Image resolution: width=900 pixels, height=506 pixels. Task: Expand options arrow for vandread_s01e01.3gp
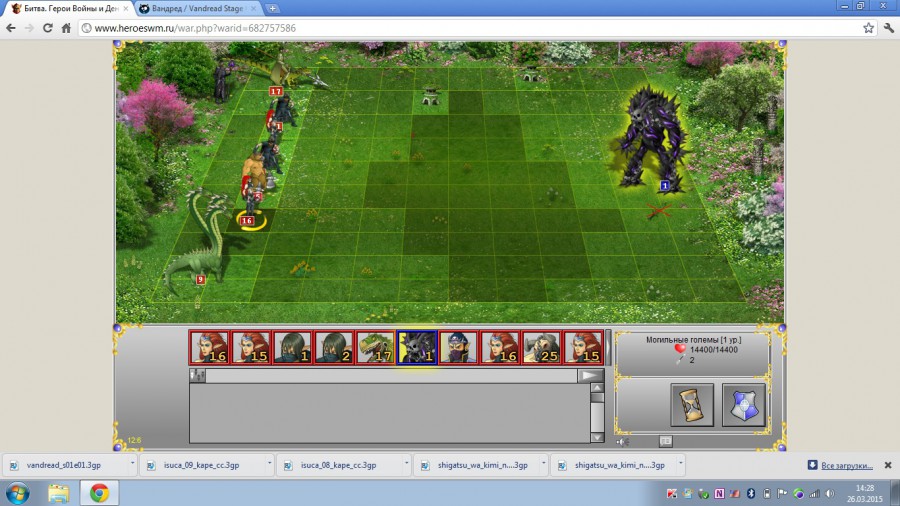[132, 464]
